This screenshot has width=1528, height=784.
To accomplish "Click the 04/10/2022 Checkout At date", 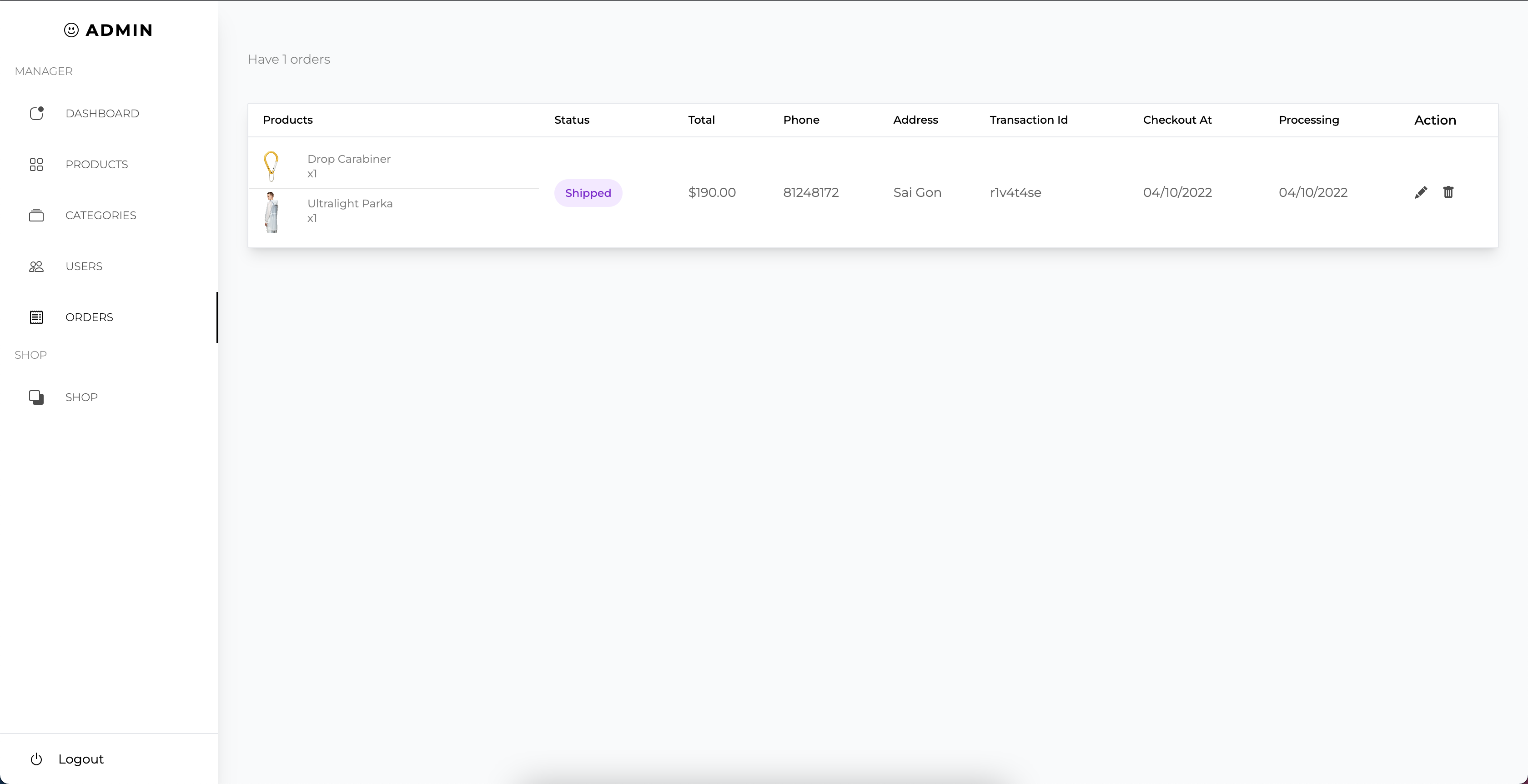I will point(1177,192).
